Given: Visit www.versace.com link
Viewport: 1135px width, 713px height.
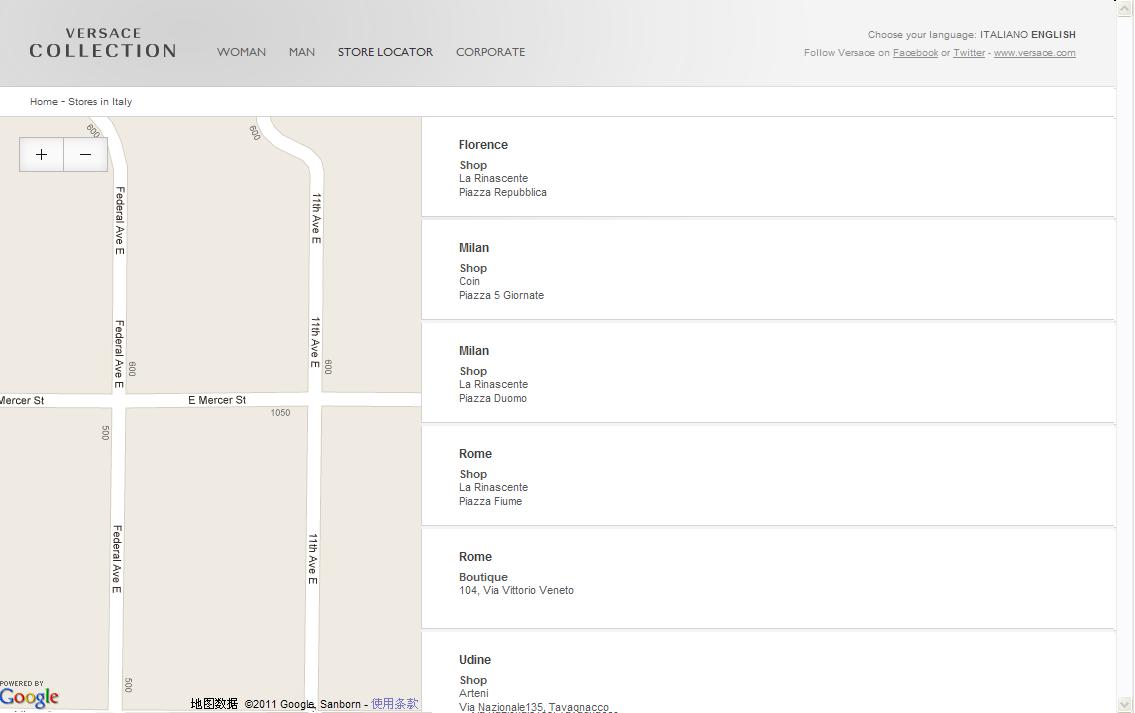Looking at the screenshot, I should [x=1034, y=53].
